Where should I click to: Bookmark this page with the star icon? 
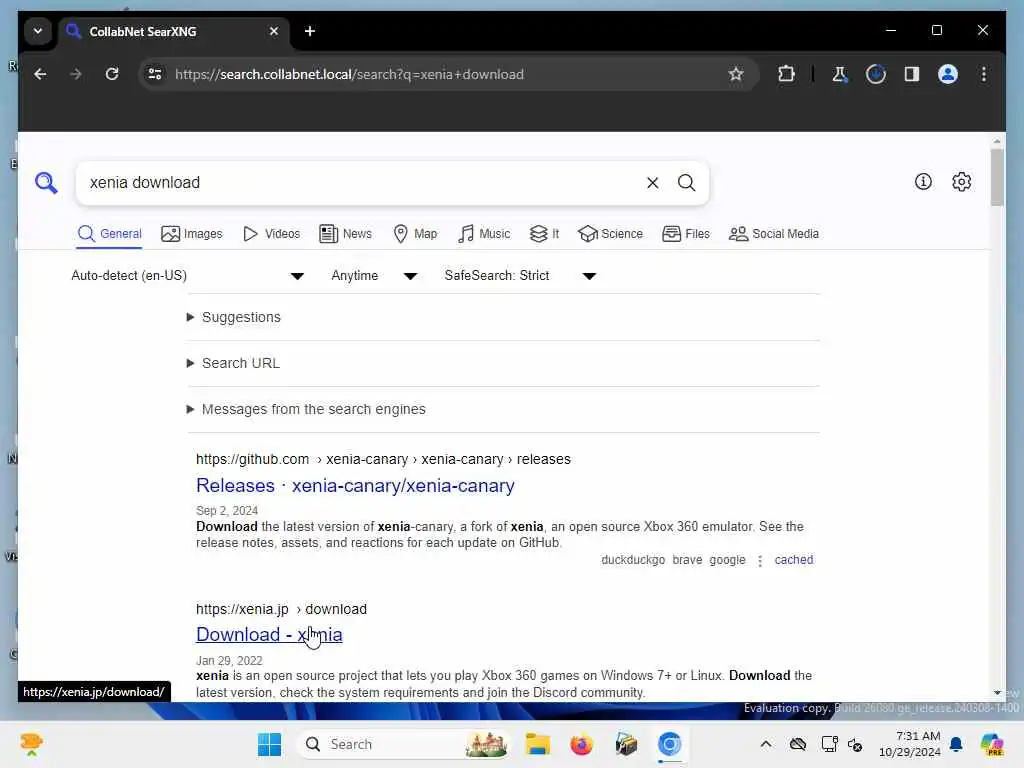coord(736,74)
